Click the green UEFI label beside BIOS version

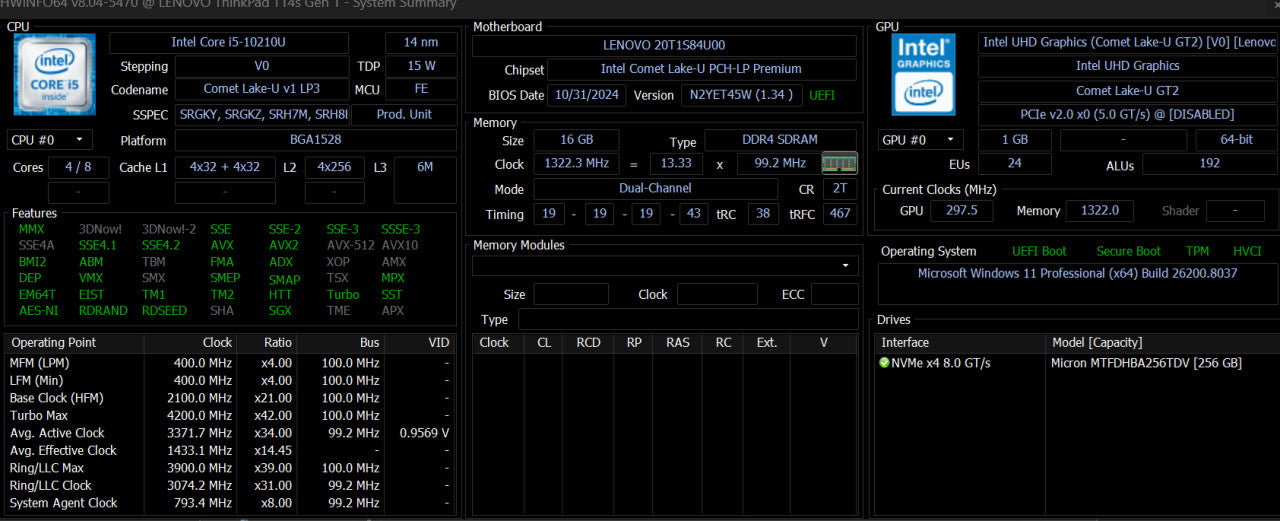coord(823,96)
